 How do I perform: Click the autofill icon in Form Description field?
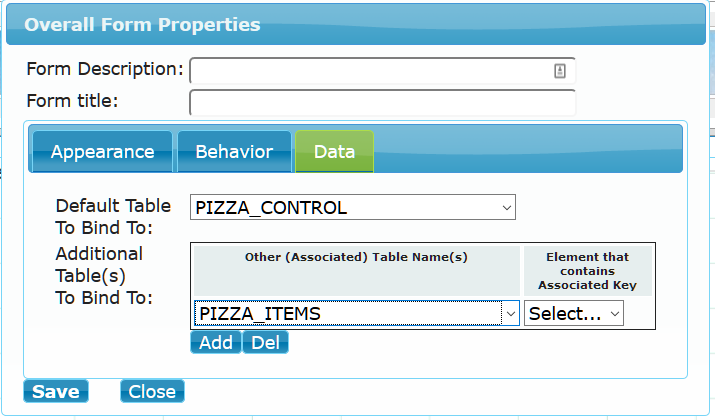[560, 71]
